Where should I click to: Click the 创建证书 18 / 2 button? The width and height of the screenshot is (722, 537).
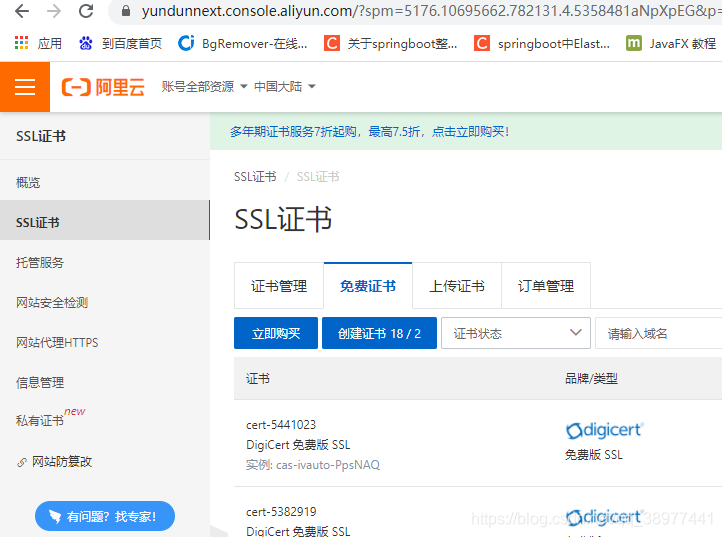click(379, 333)
